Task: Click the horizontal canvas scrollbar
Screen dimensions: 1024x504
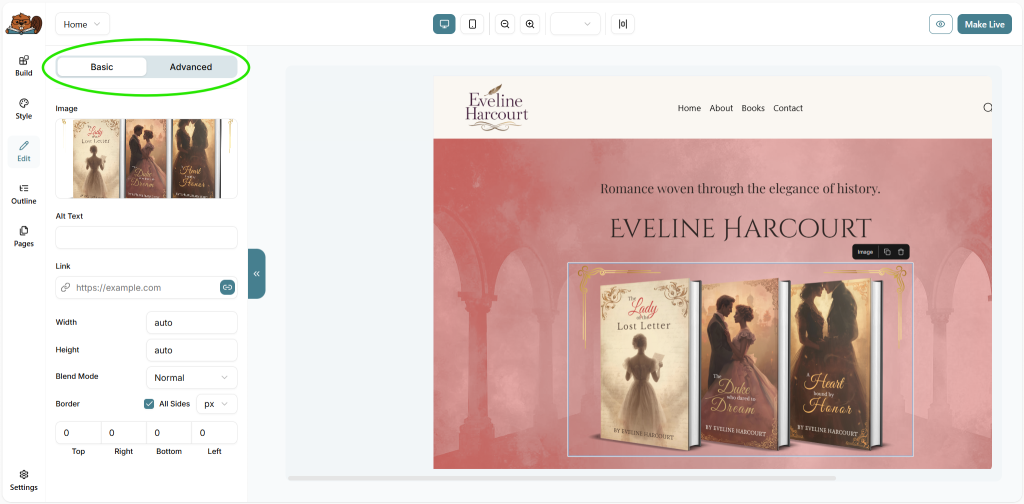Action: [x=562, y=478]
